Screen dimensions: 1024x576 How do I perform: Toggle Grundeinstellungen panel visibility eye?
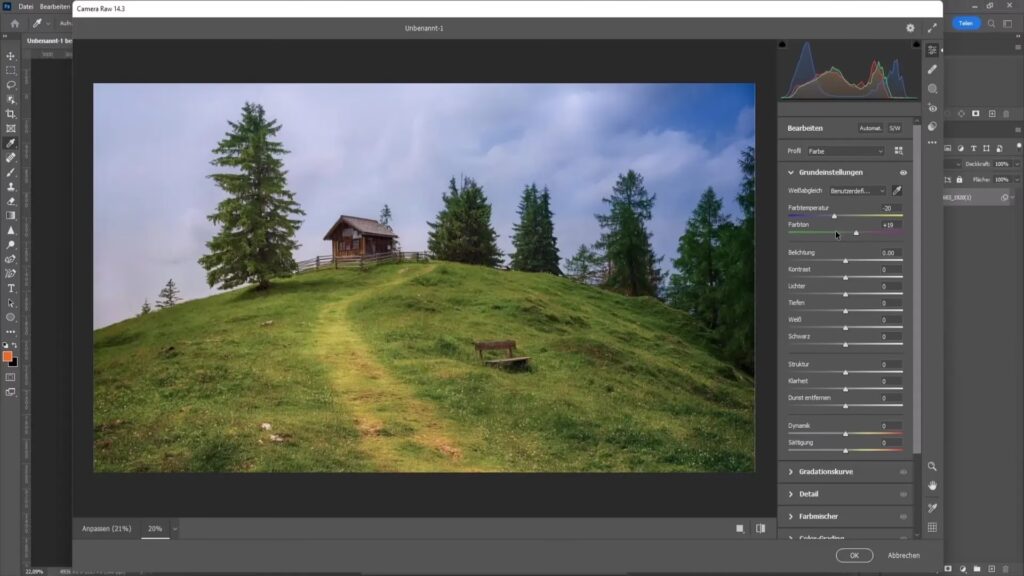point(903,173)
